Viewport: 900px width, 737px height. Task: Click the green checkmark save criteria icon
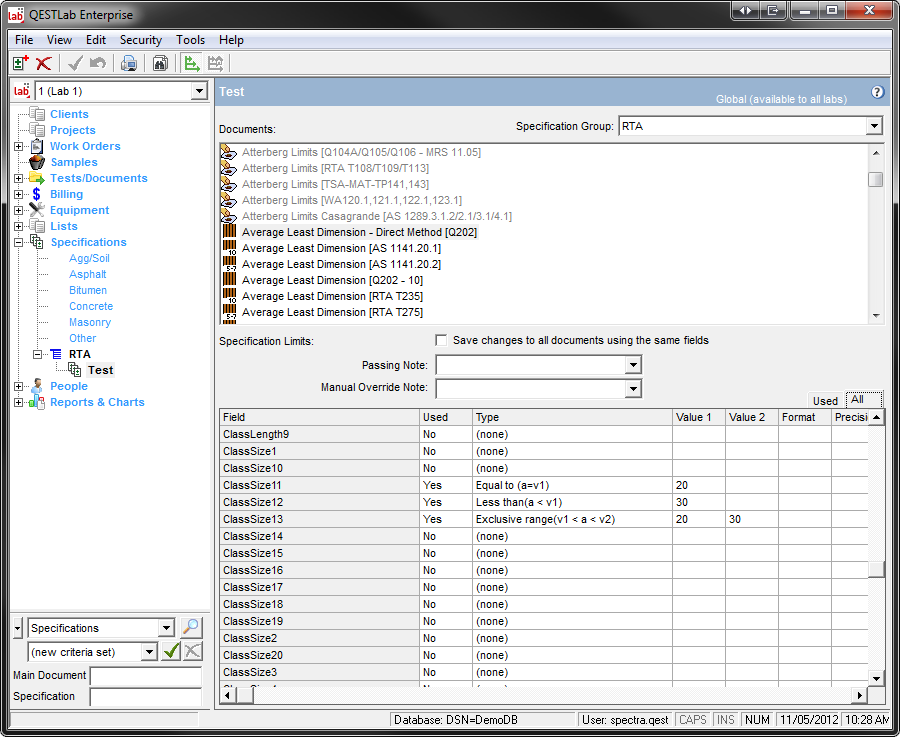click(171, 652)
